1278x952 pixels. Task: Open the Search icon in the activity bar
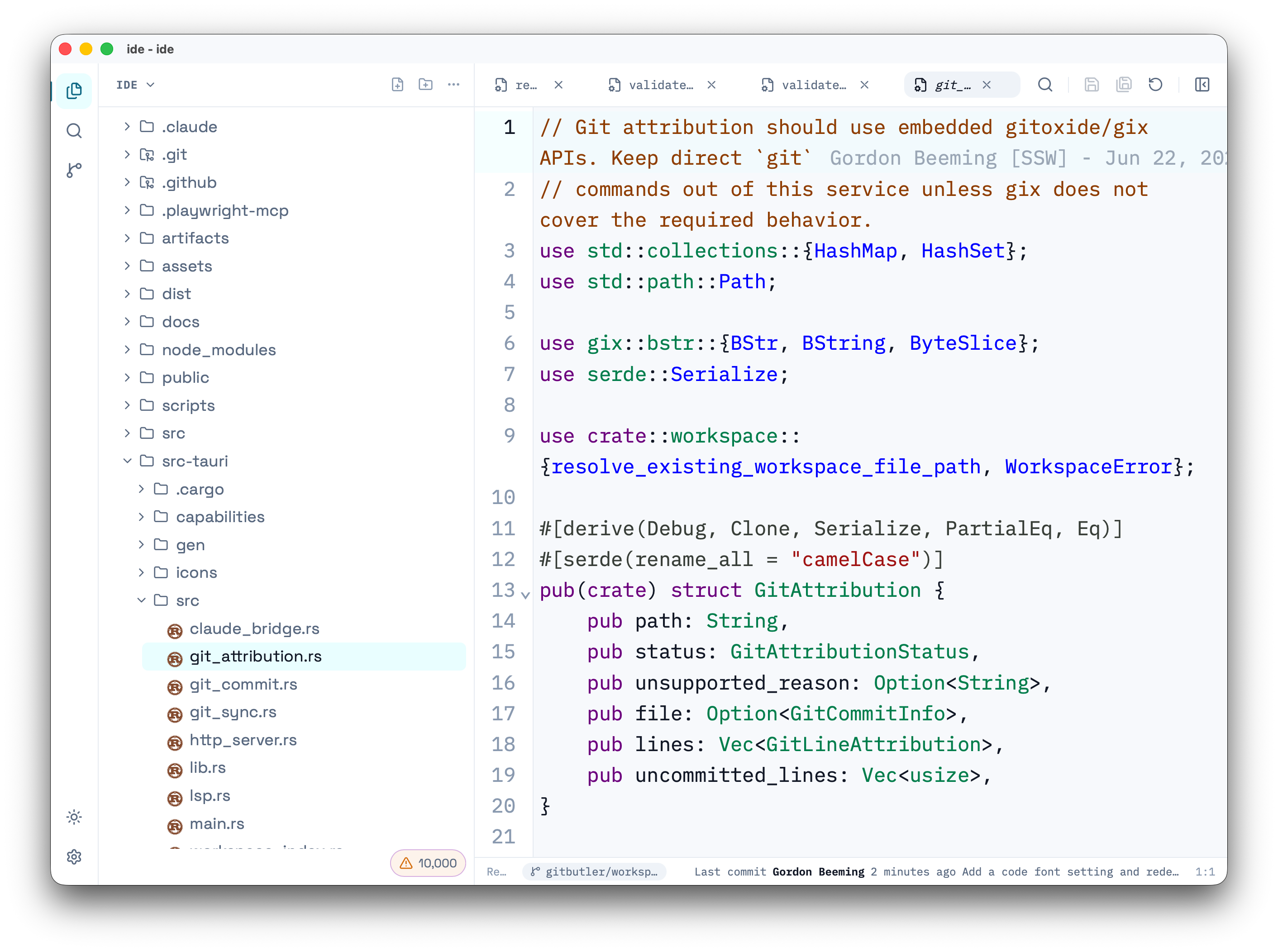pos(74,131)
